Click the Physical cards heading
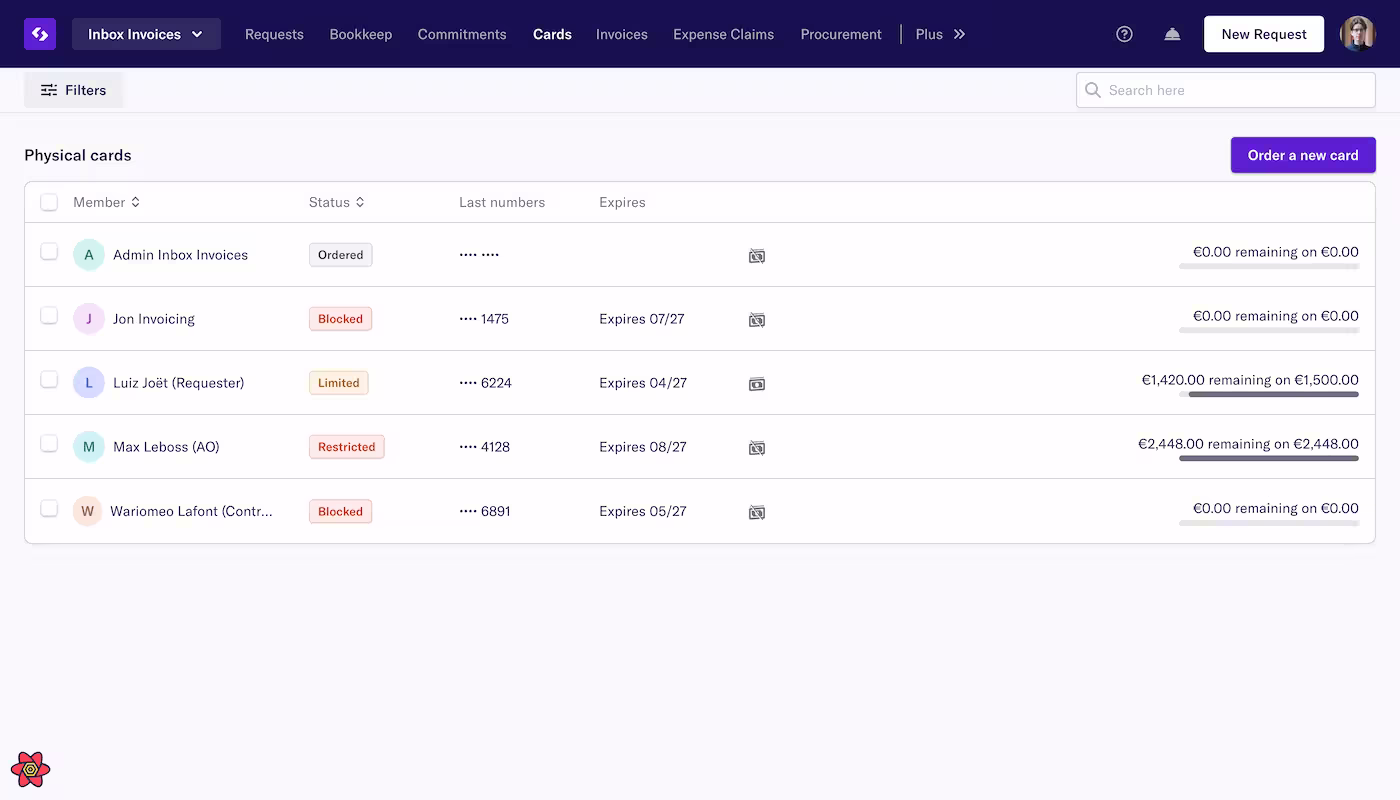1400x800 pixels. 78,155
